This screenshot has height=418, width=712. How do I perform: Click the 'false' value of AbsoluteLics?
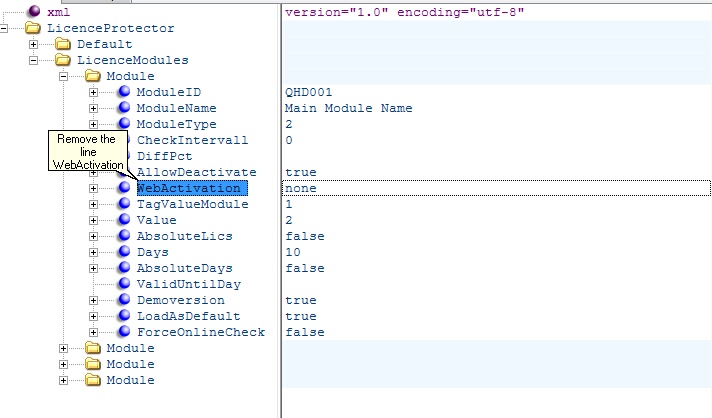pos(305,236)
